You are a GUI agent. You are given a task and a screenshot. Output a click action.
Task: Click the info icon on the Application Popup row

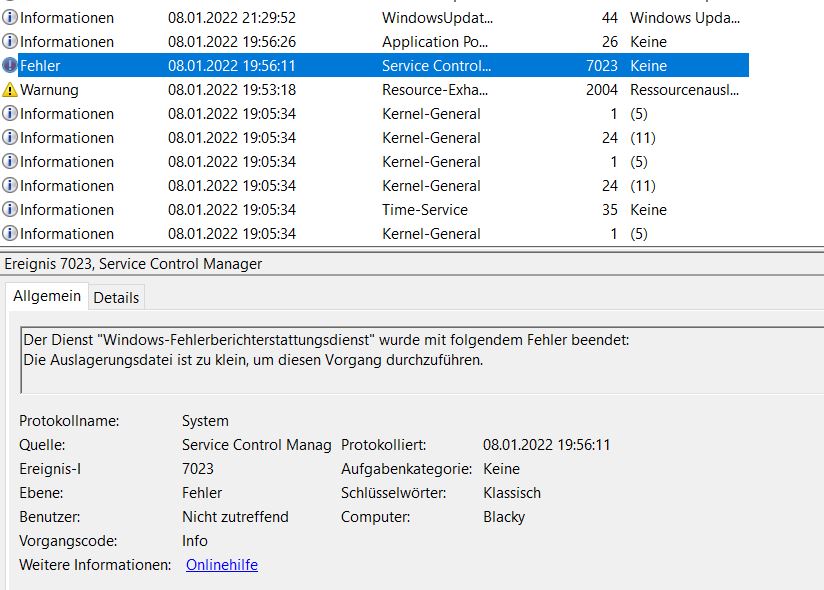click(x=10, y=42)
